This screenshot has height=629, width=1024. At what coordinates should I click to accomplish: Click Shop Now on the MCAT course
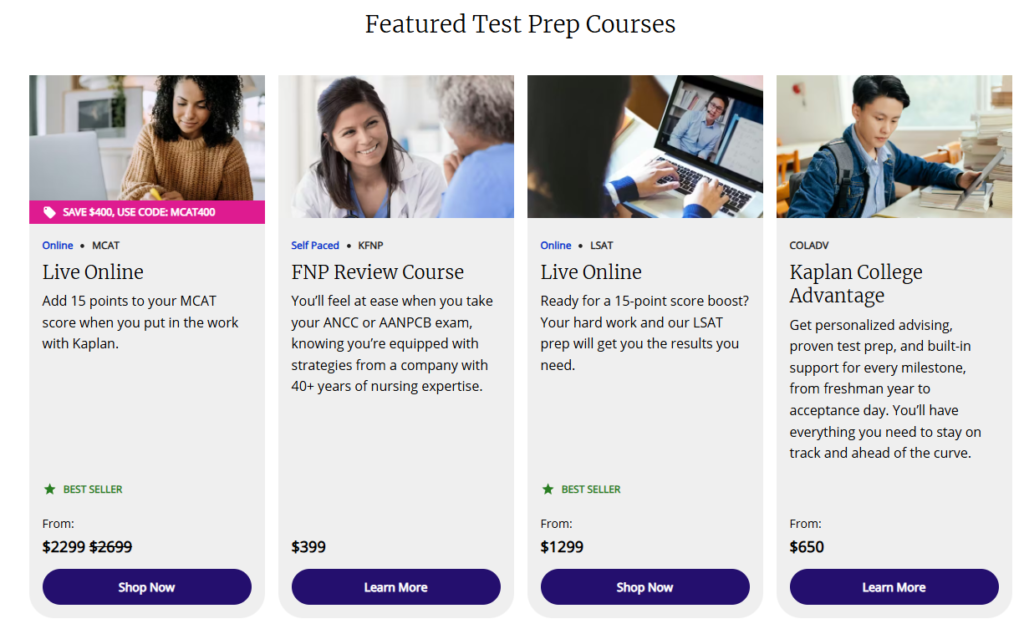point(147,587)
